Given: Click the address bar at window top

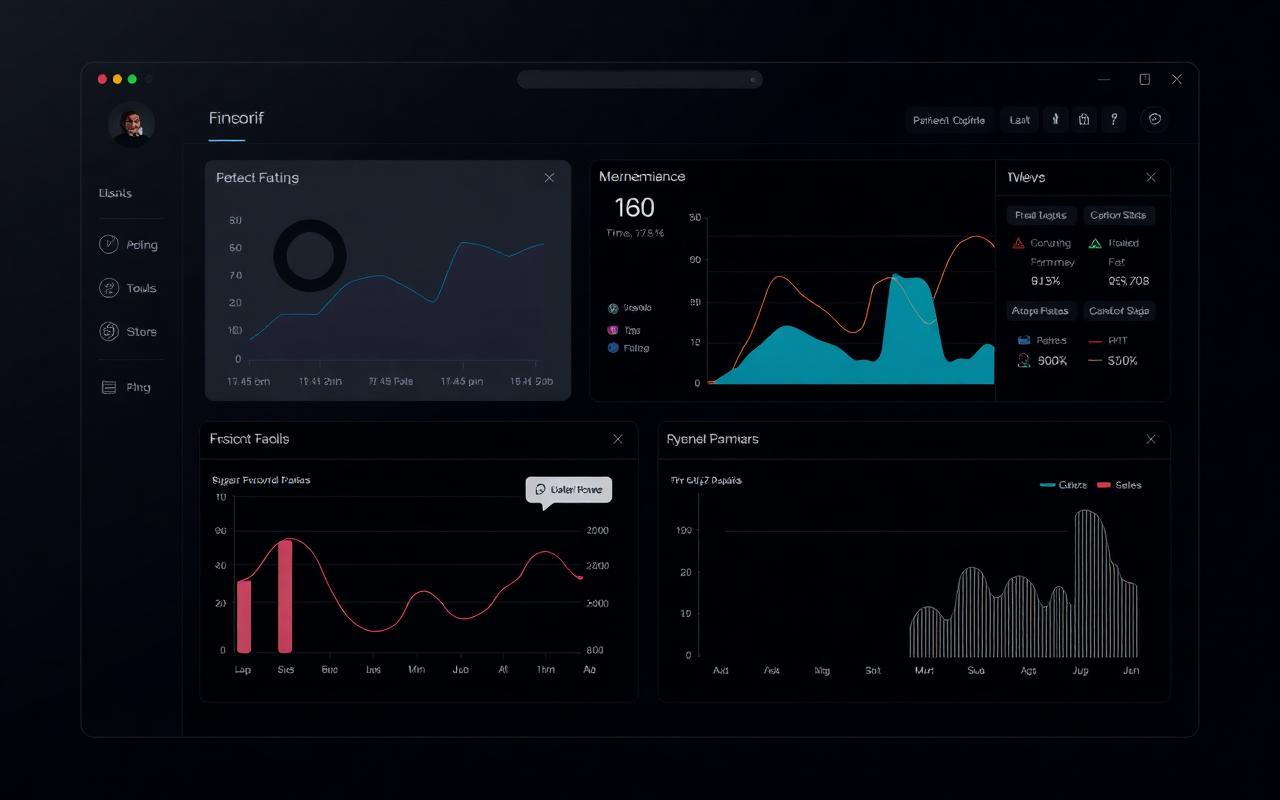Looking at the screenshot, I should point(639,79).
